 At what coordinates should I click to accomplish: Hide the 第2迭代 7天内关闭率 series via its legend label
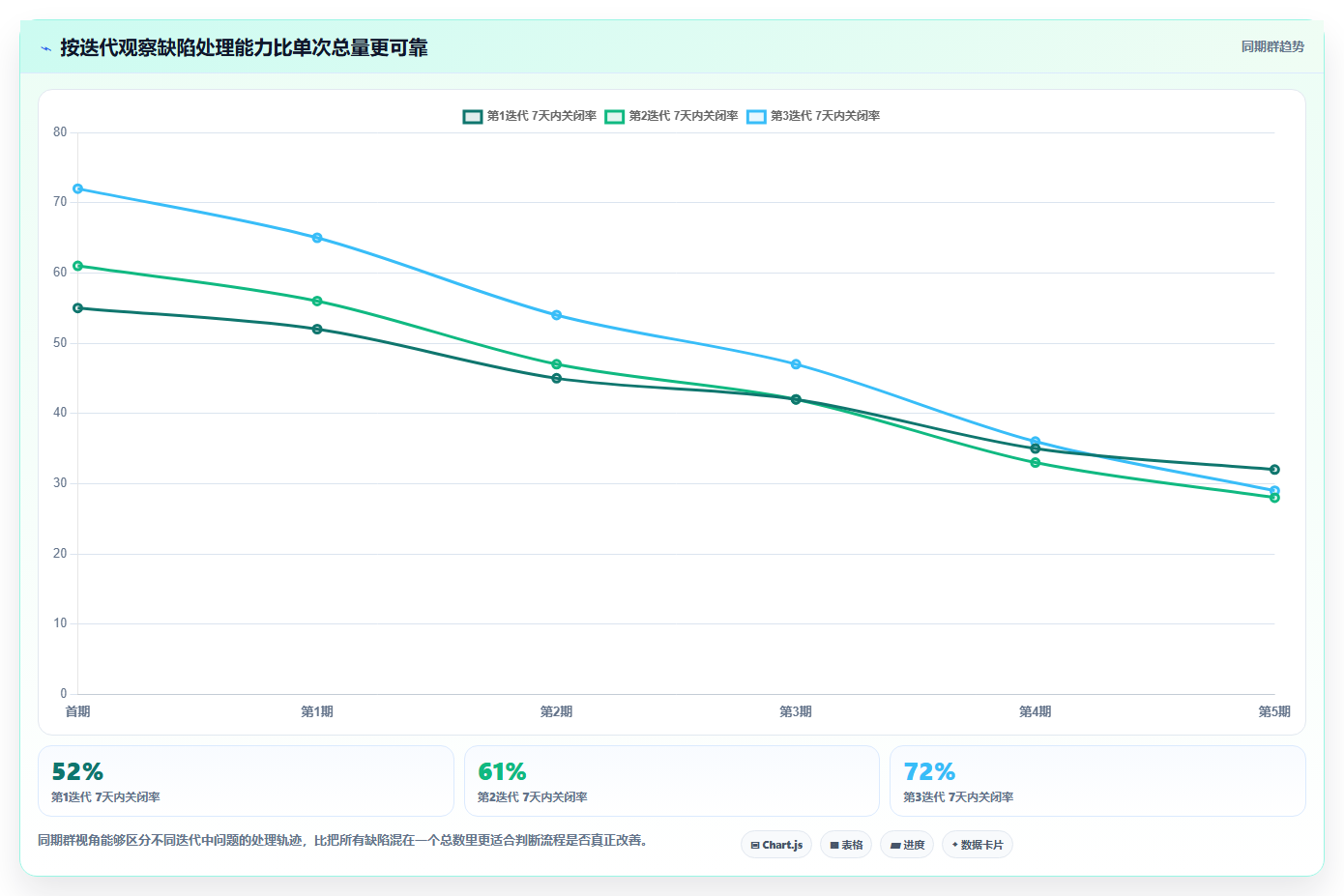pyautogui.click(x=684, y=116)
